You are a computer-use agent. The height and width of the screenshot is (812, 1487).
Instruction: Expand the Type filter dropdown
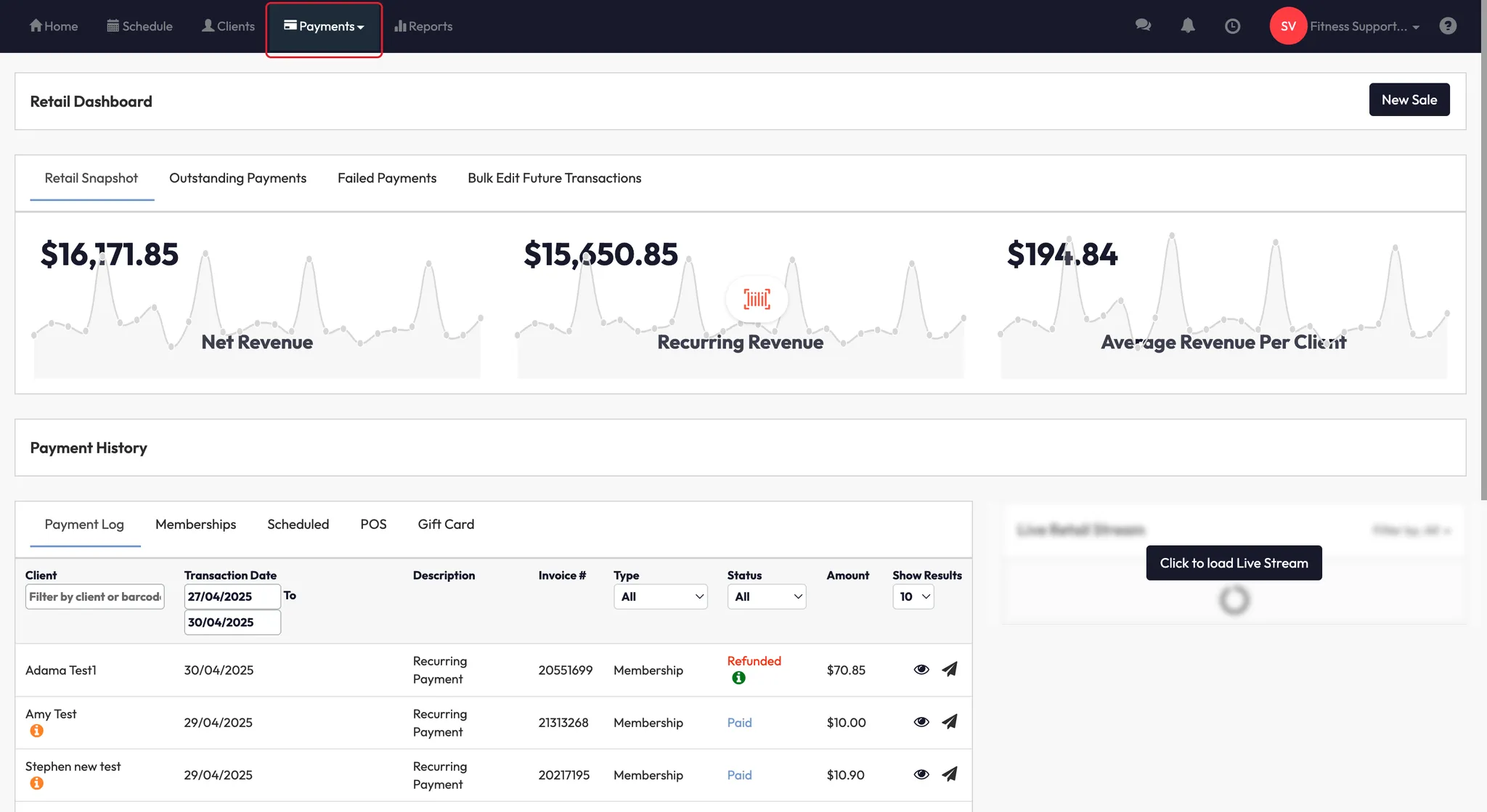point(660,596)
